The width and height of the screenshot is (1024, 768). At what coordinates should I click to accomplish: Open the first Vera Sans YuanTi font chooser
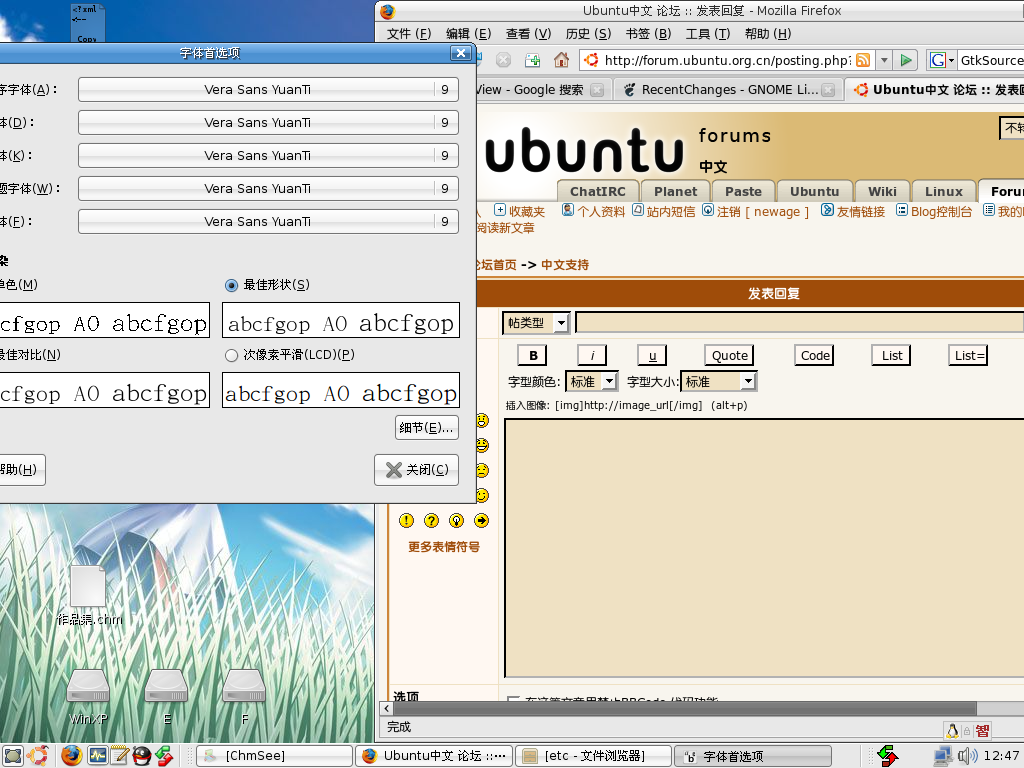[x=268, y=89]
